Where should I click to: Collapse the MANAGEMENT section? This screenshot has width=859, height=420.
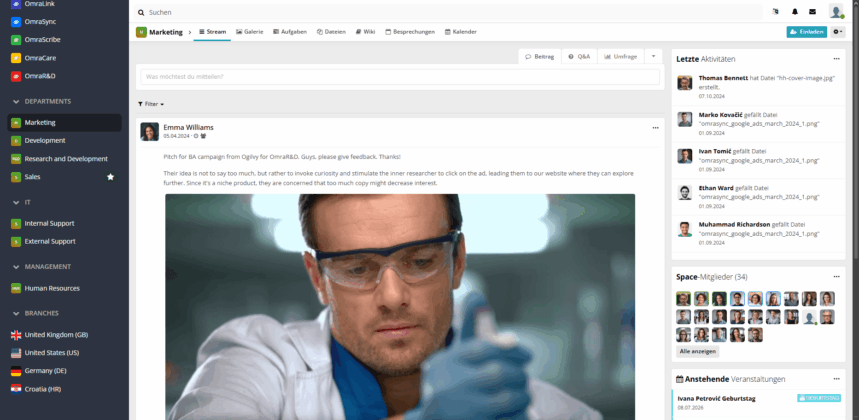tap(16, 267)
